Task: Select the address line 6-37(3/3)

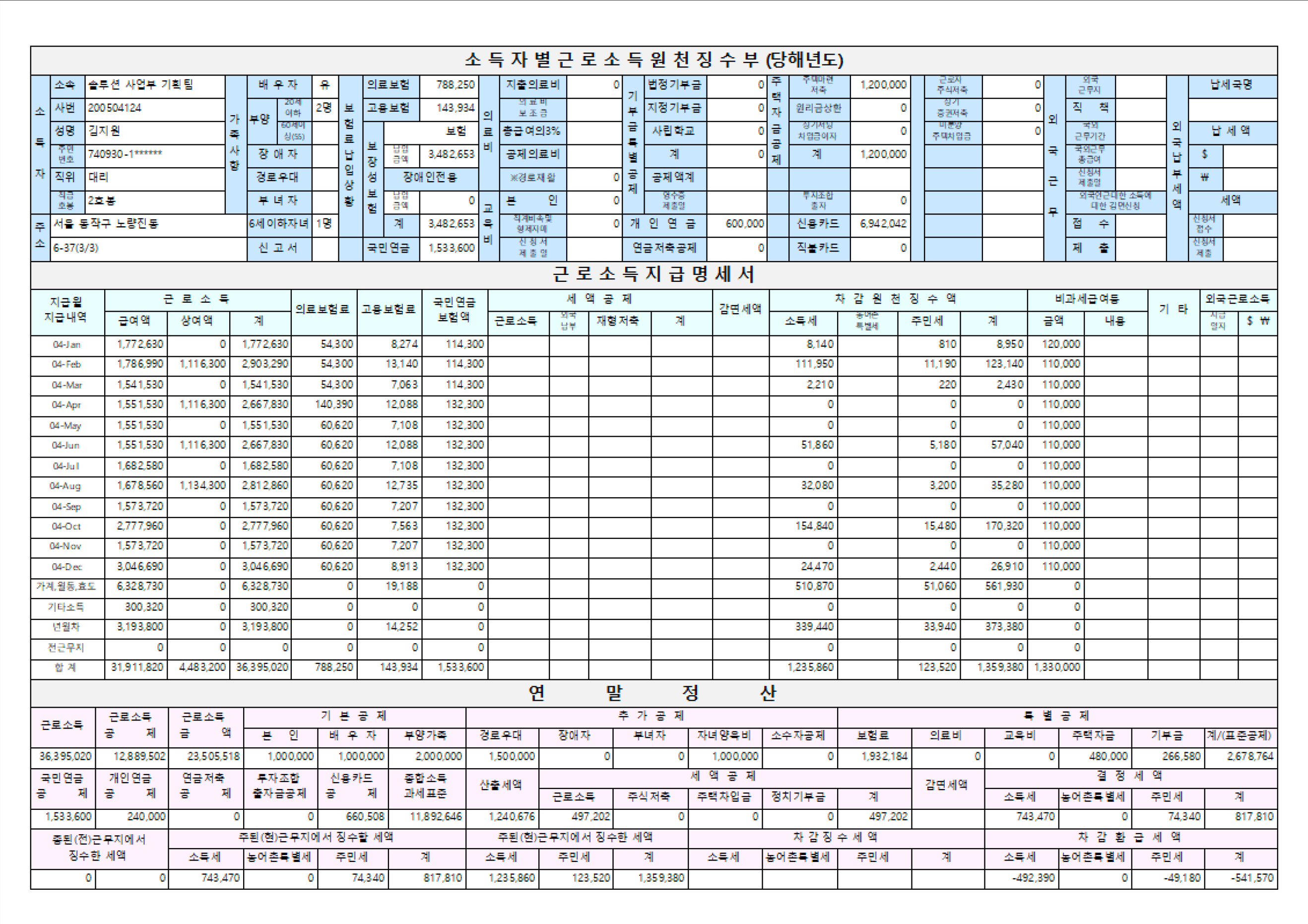Action: coord(76,248)
